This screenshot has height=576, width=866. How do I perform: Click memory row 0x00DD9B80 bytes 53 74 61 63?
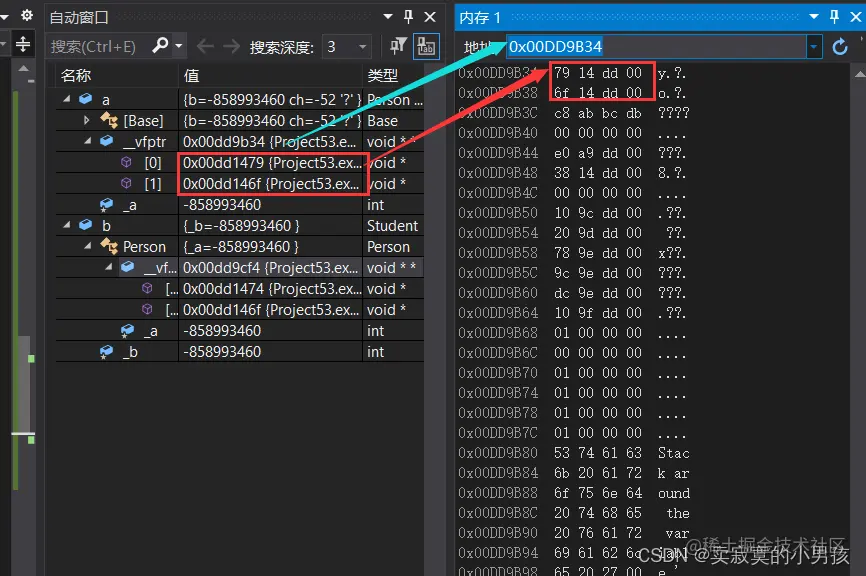point(598,453)
